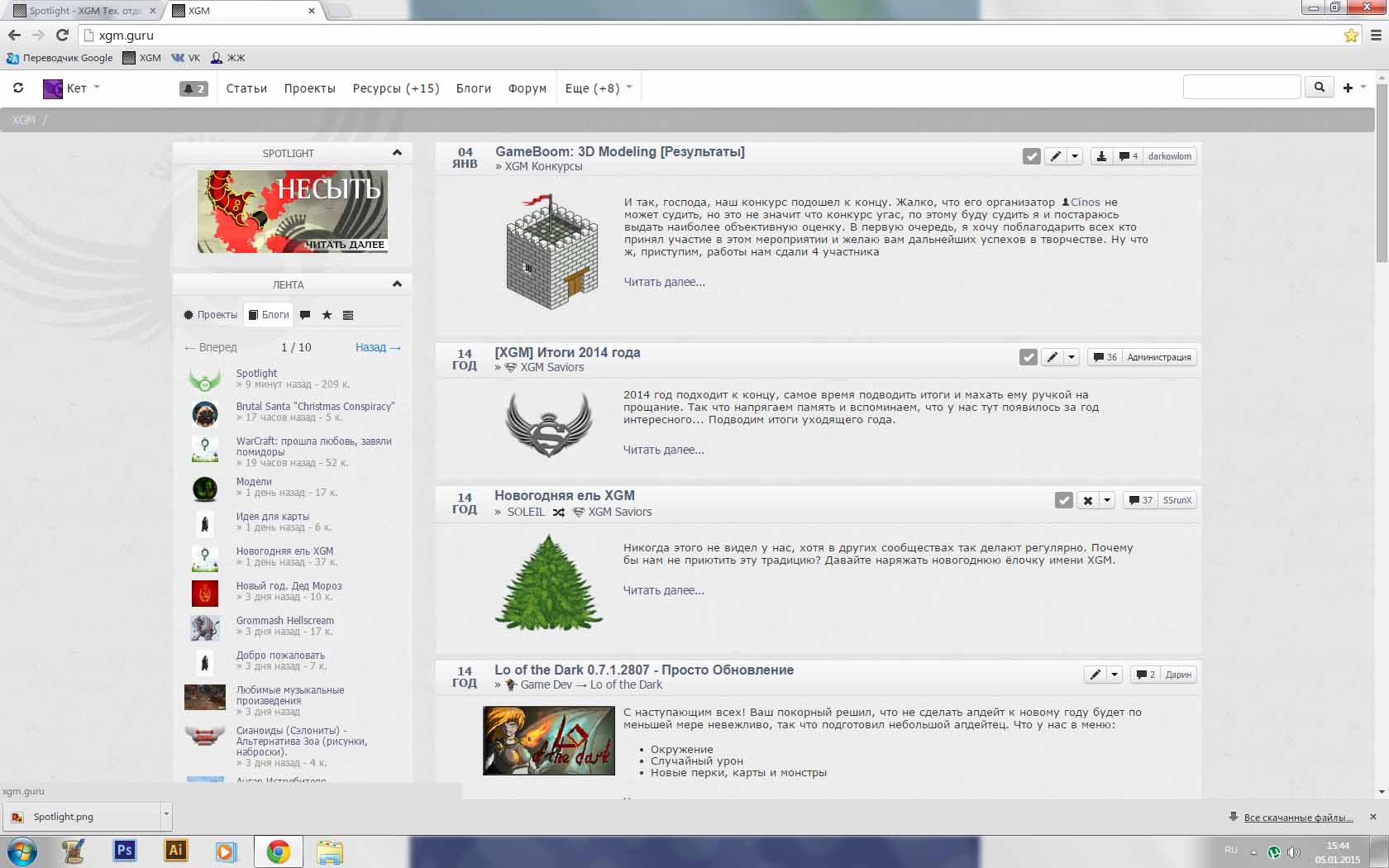Open the 2 comments on Lo of the Dark

click(1145, 675)
